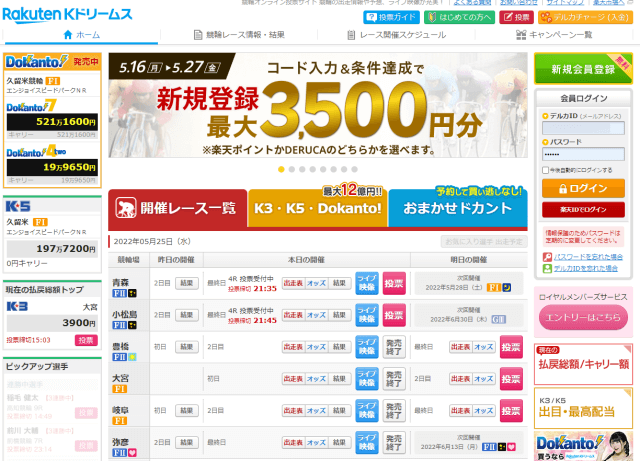Open 青森 出走表 for today
Image resolution: width=640 pixels, height=461 pixels.
(x=293, y=283)
